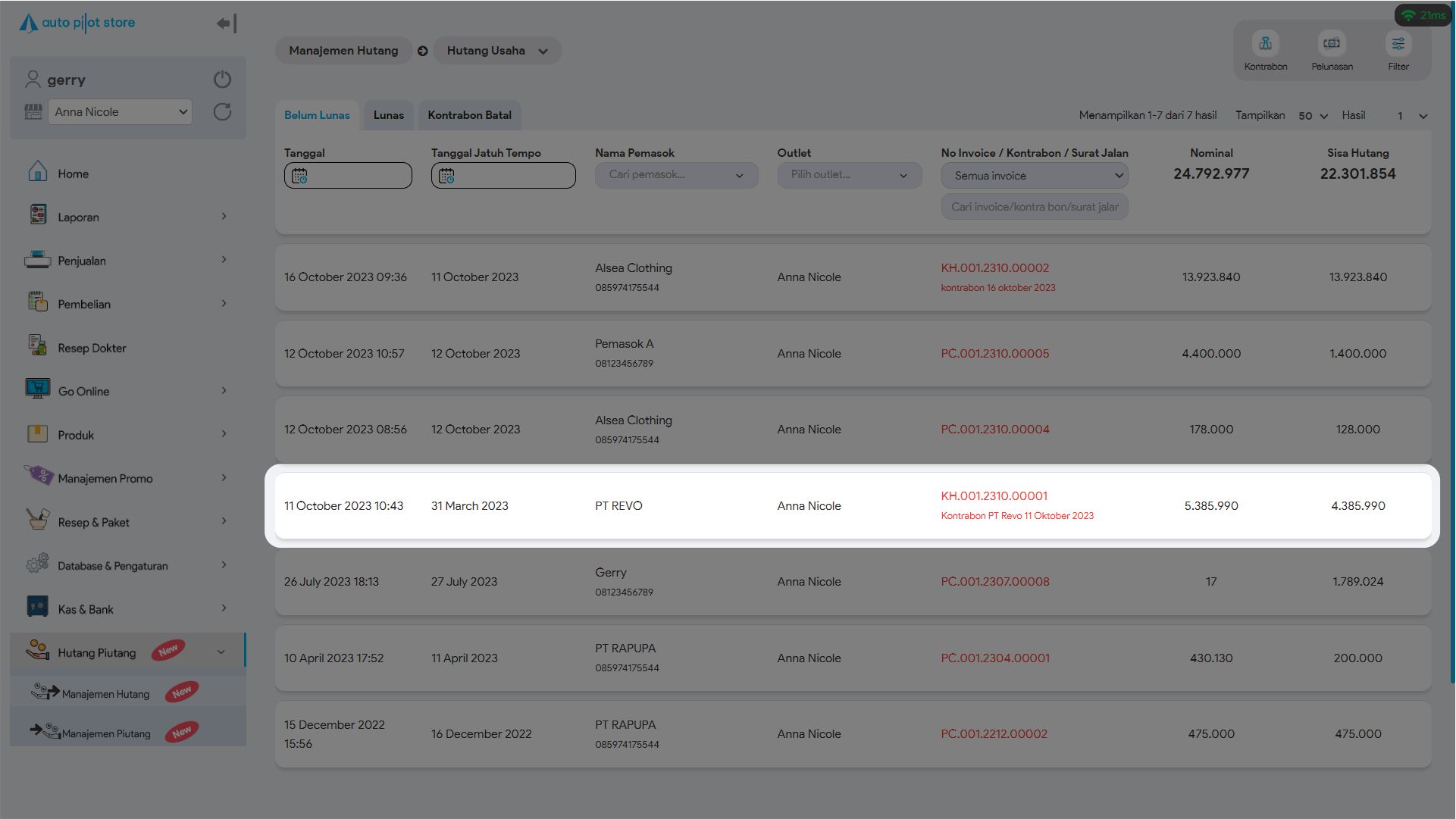
Task: Open invoice link KH.001.2310.00001
Action: 994,496
